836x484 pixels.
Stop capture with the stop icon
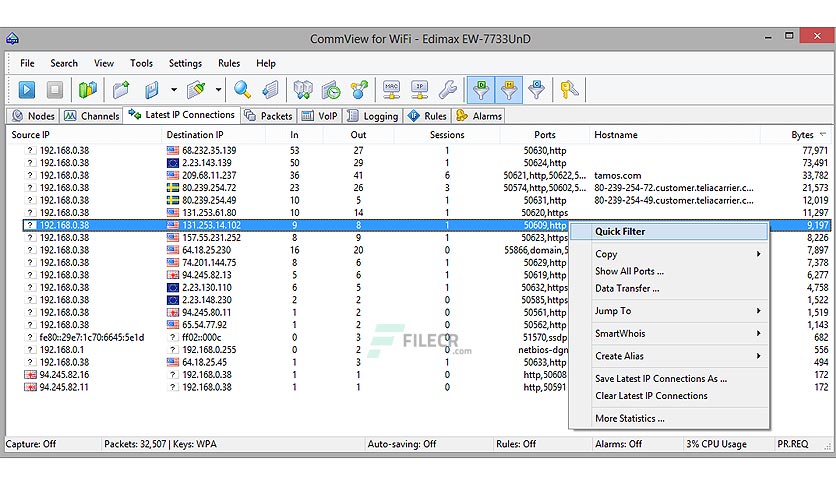coord(54,90)
